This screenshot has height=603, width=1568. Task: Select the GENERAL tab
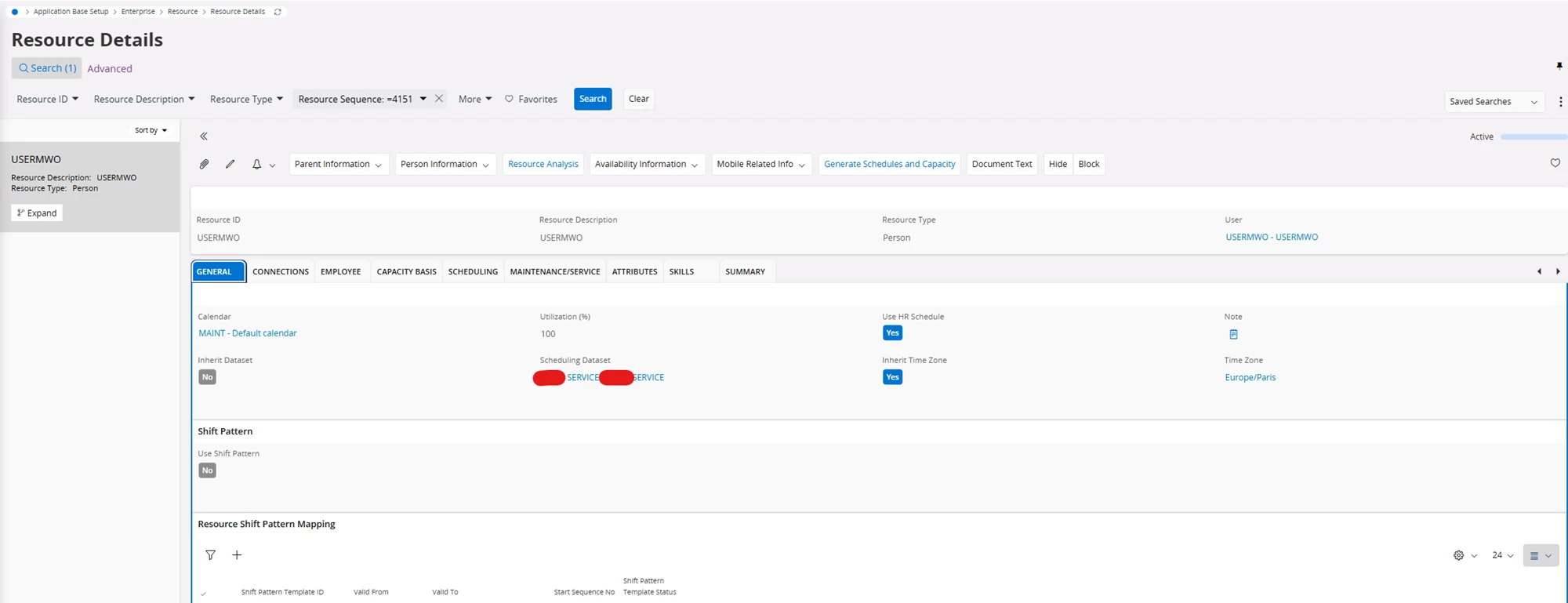click(219, 271)
